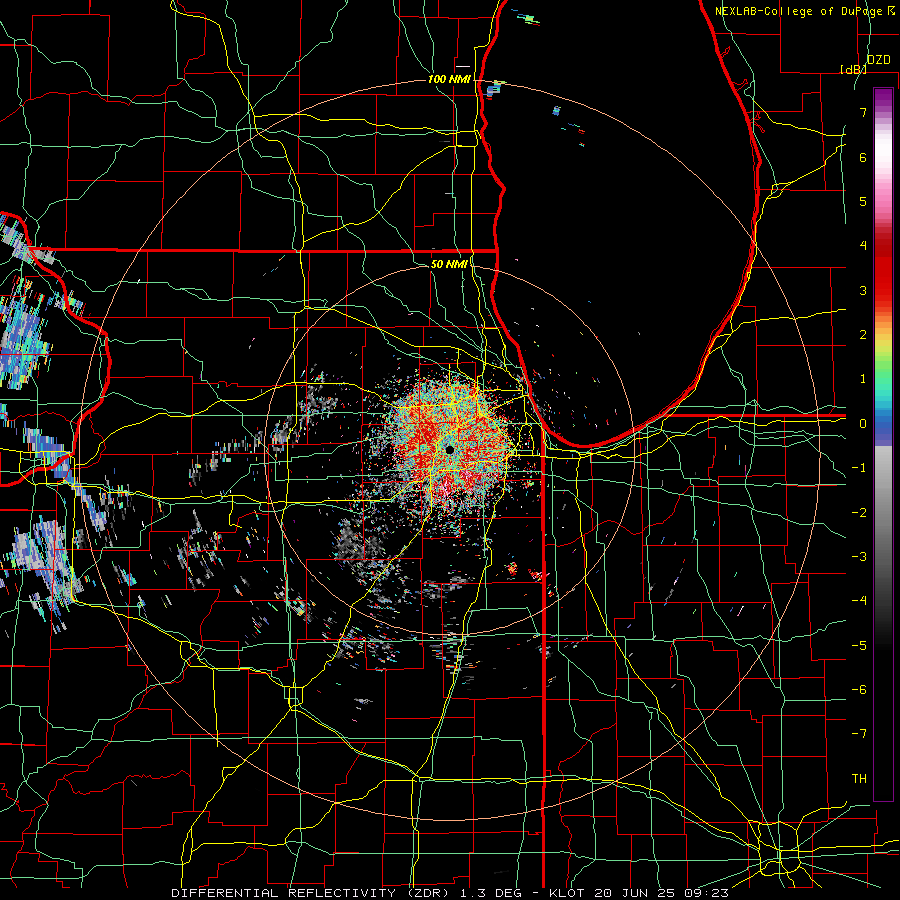Click the 7 value on color scale
This screenshot has width=900, height=900.
click(x=863, y=112)
